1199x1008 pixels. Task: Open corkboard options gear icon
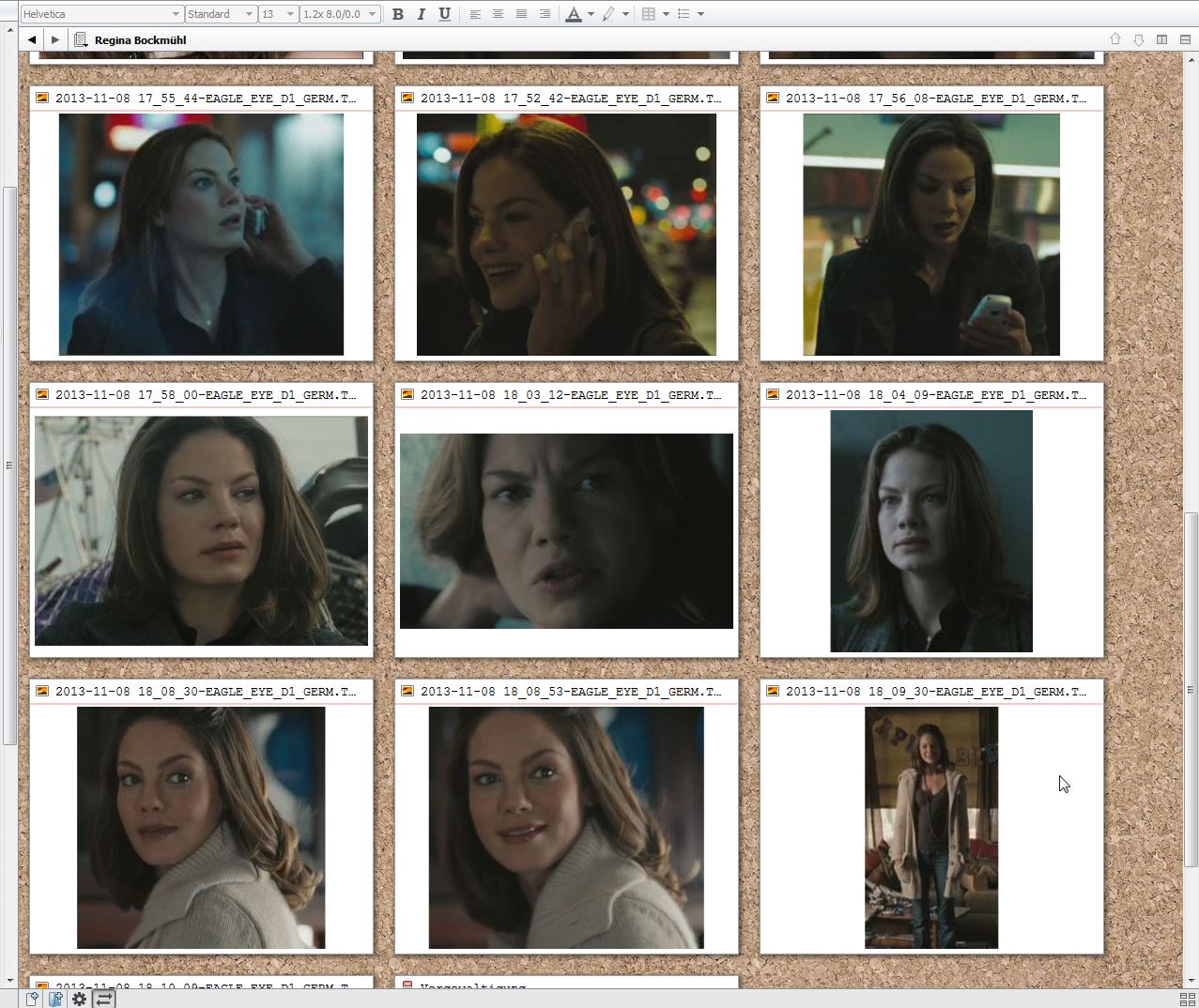(80, 999)
